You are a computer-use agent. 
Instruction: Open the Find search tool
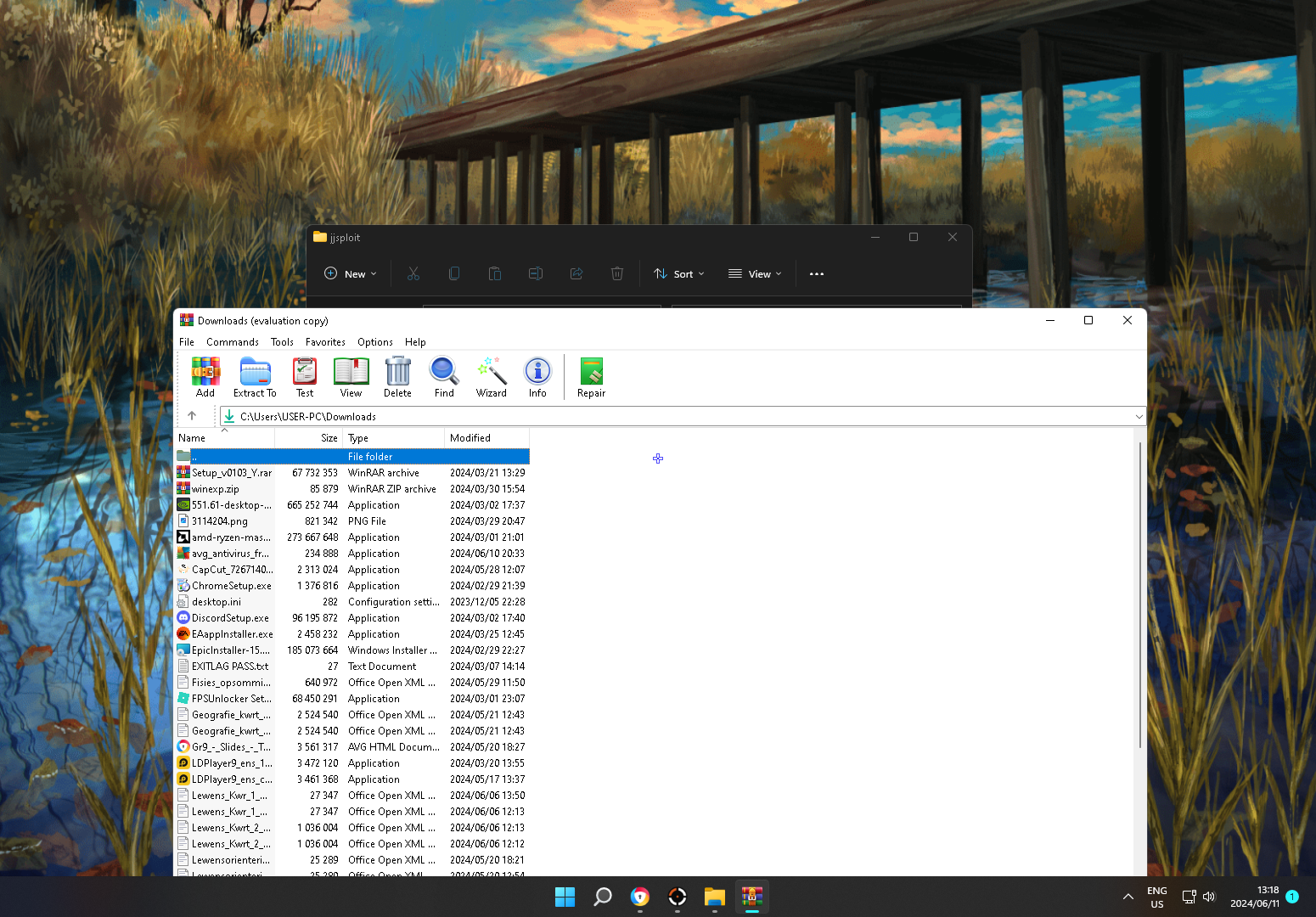coord(444,377)
